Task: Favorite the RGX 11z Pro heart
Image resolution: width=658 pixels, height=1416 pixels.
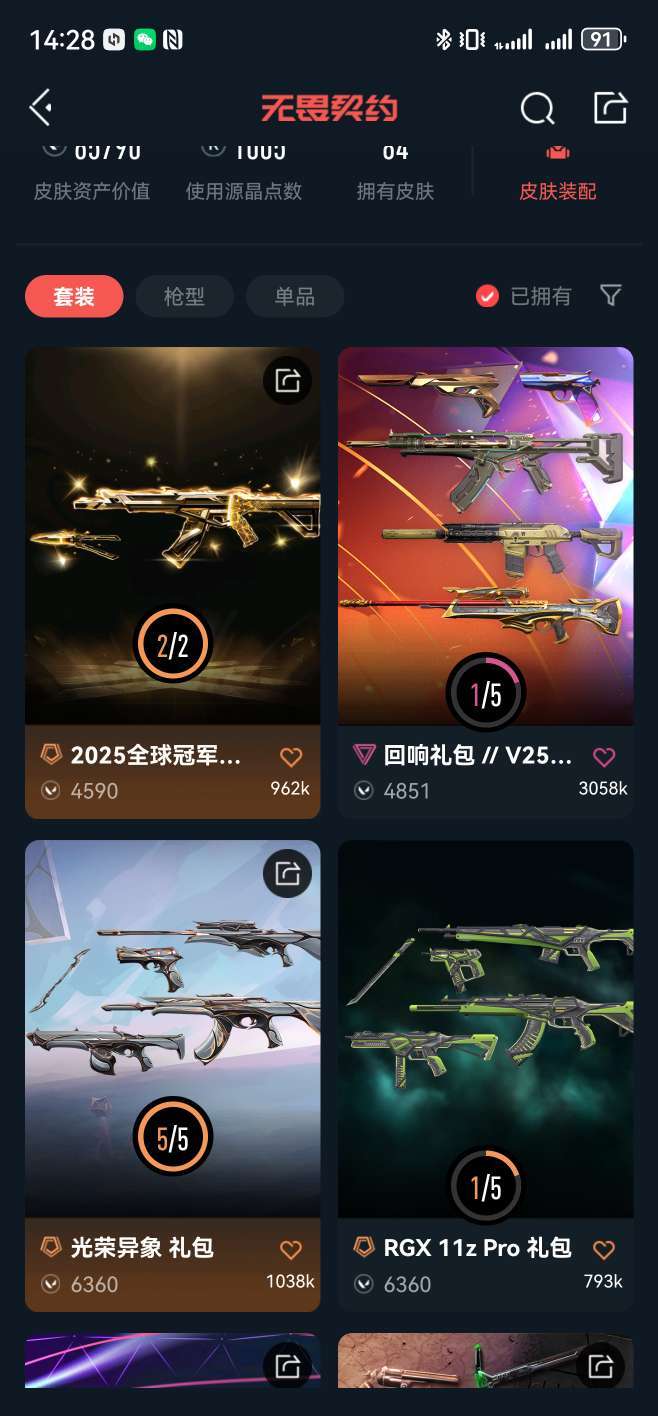Action: 604,1250
